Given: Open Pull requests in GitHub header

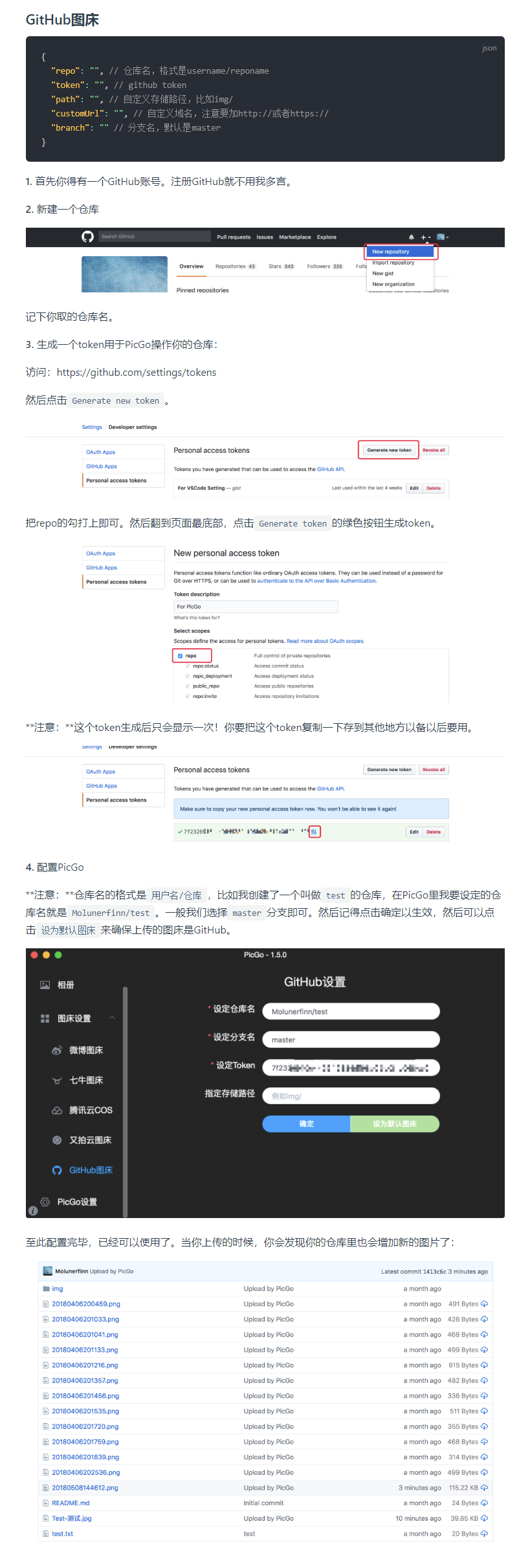Looking at the screenshot, I should [234, 237].
